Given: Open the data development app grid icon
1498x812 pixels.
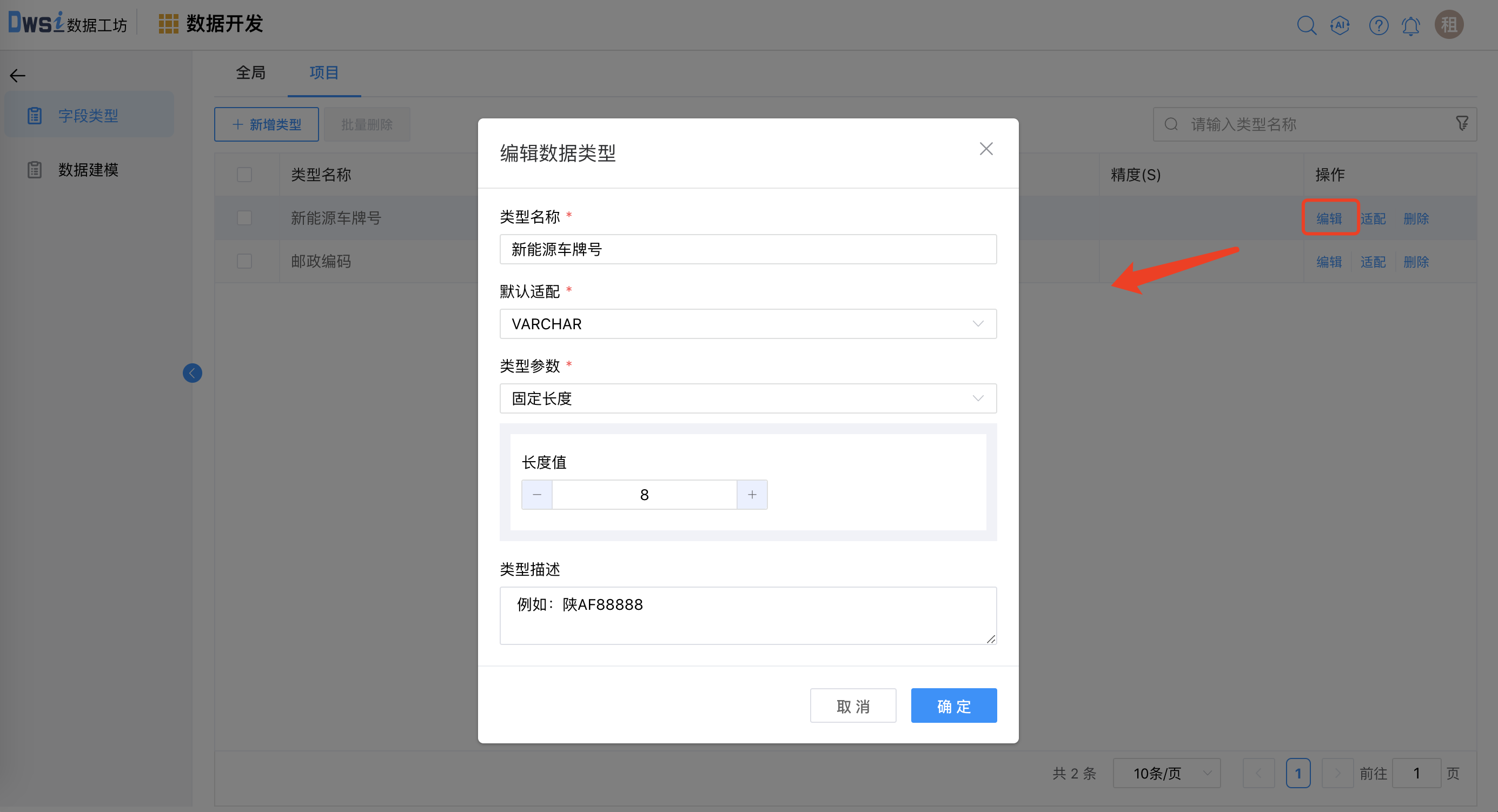Looking at the screenshot, I should tap(168, 24).
